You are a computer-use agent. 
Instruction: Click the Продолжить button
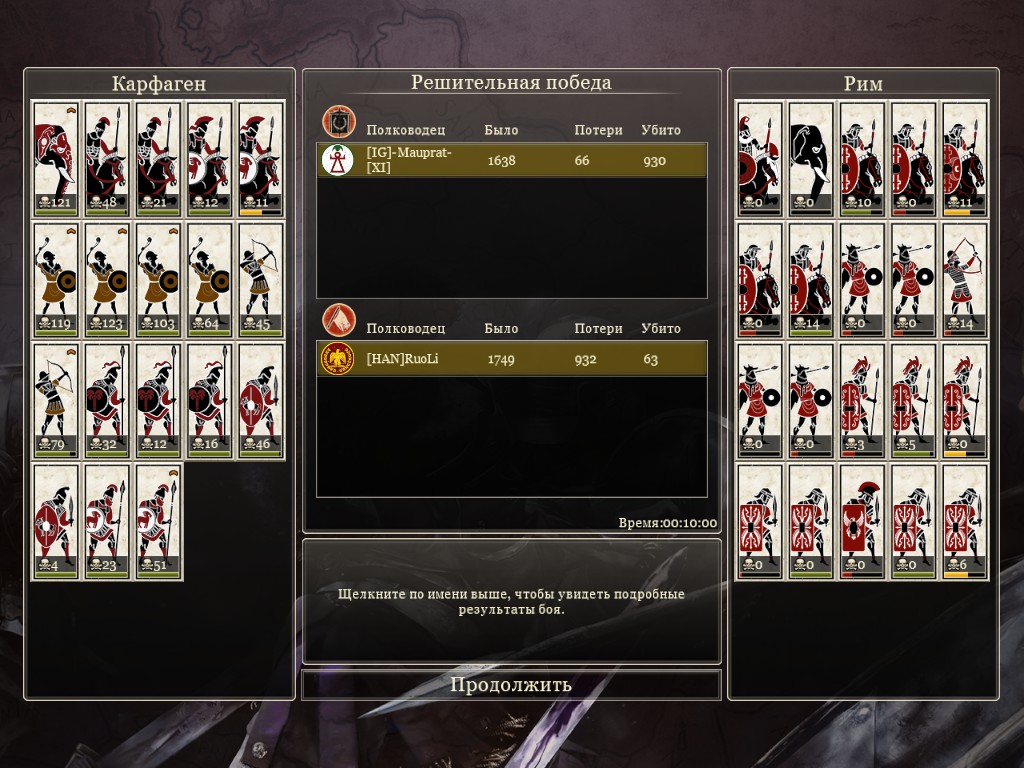click(511, 684)
